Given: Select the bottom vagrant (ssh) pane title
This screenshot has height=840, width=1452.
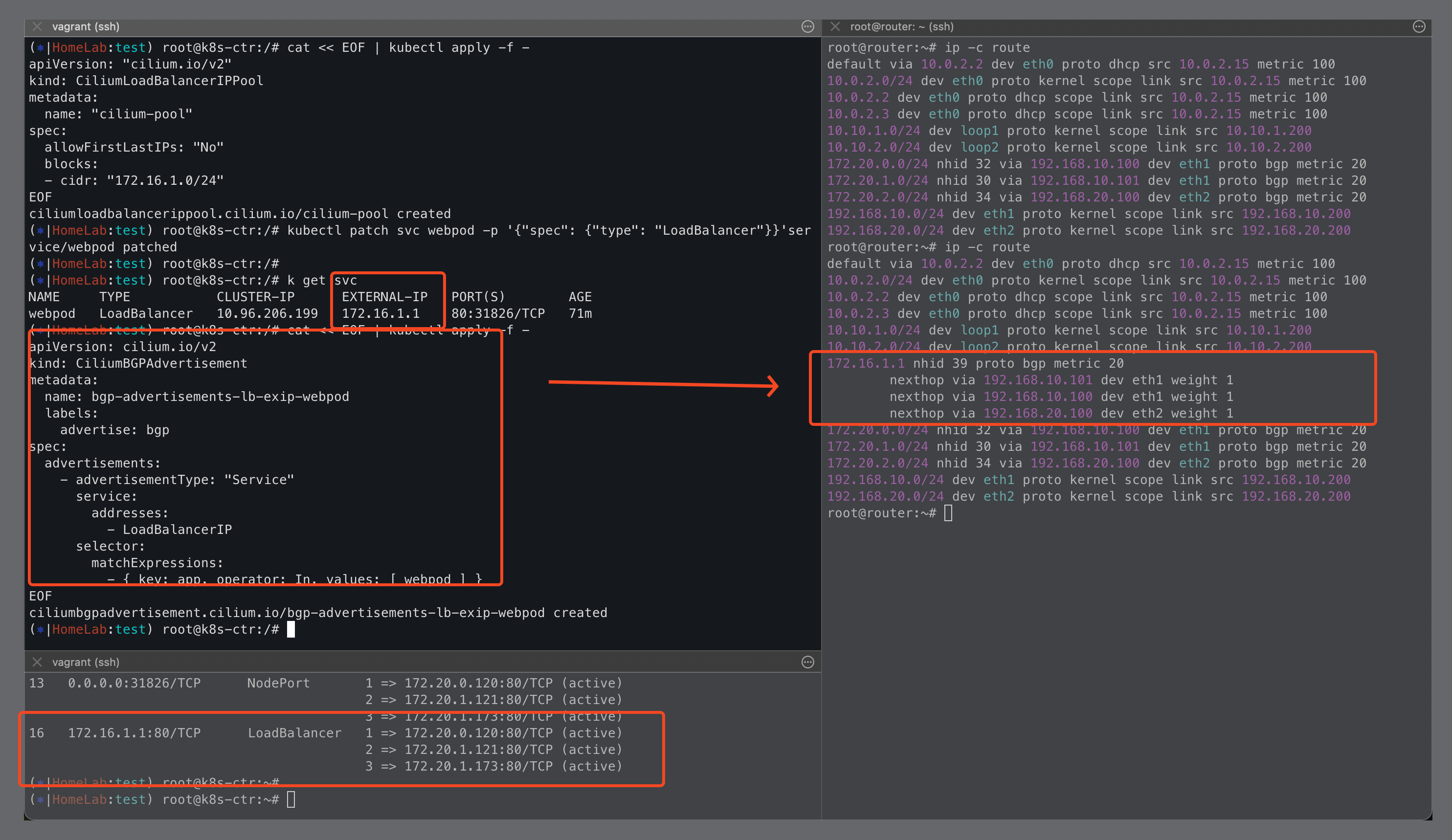Looking at the screenshot, I should point(86,662).
